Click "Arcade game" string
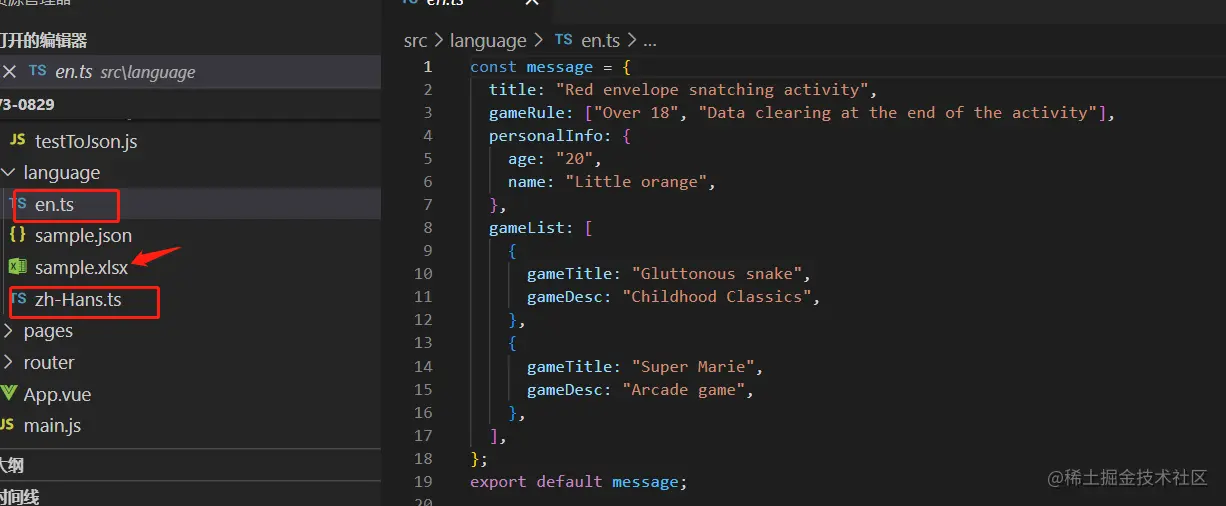1226x506 pixels. pyautogui.click(x=683, y=390)
